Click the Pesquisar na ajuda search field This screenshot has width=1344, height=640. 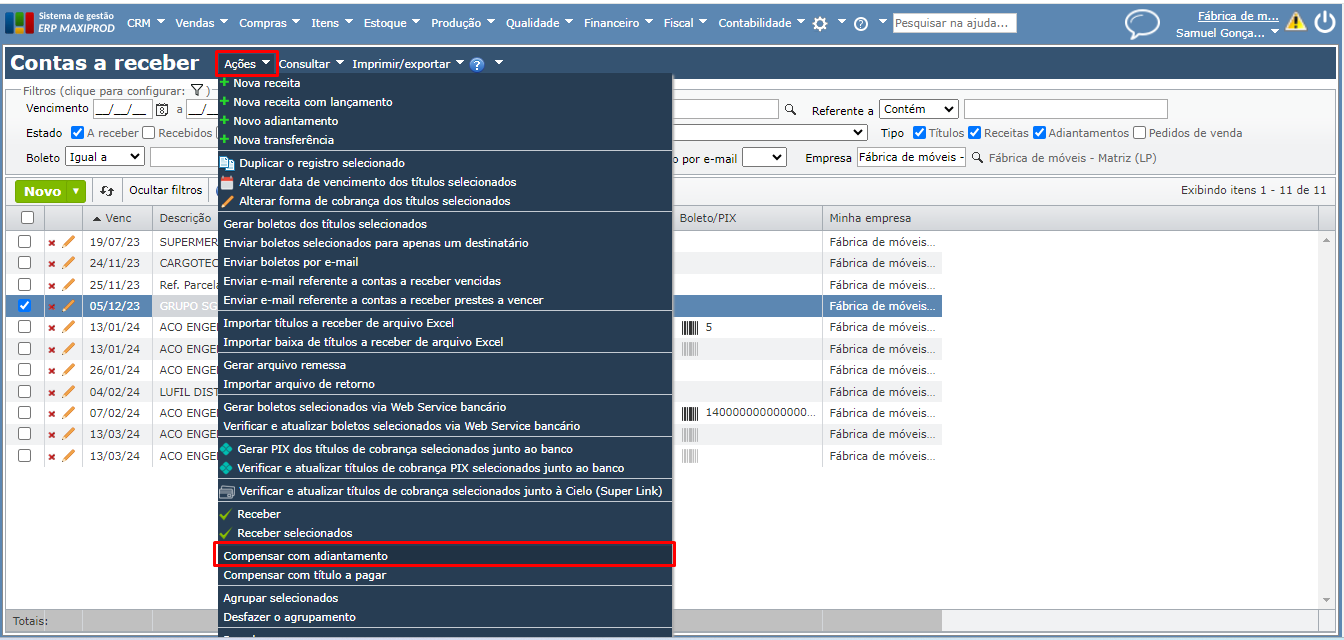point(954,23)
